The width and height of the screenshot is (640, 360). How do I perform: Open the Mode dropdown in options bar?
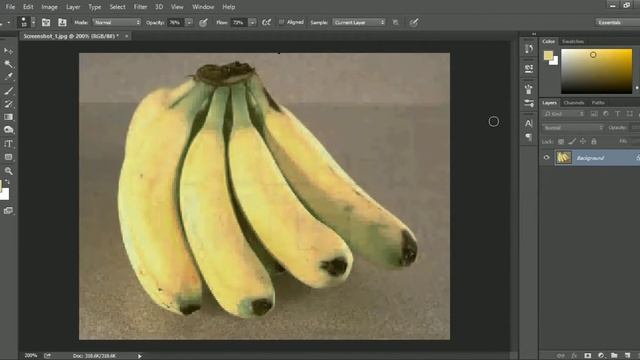[x=117, y=22]
